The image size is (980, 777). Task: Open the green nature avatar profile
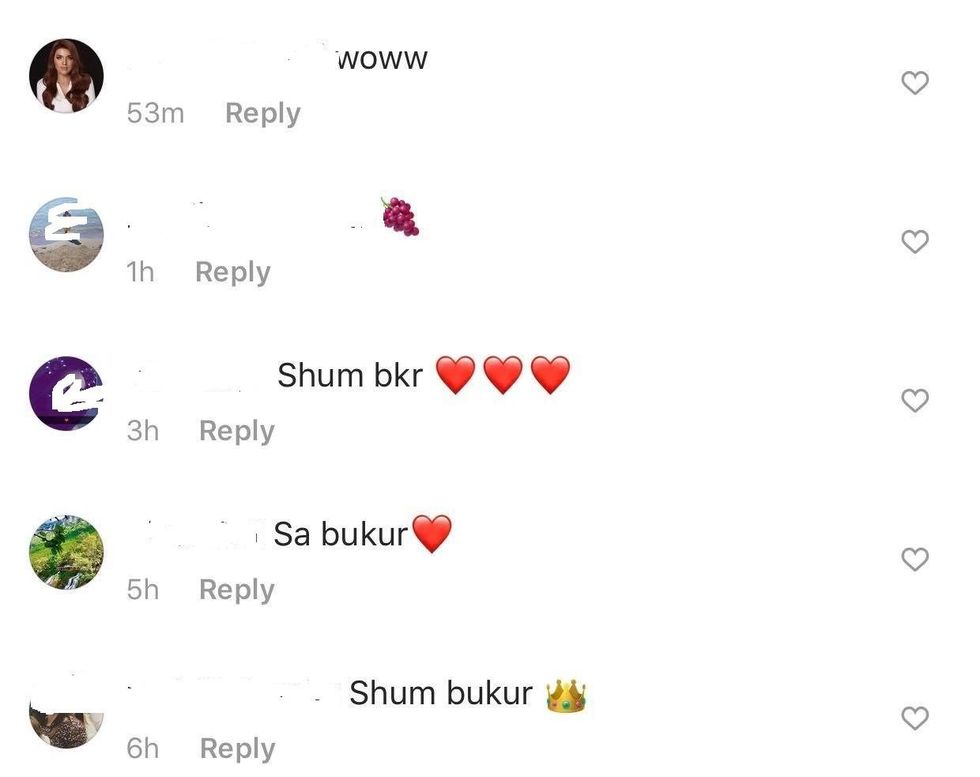click(x=66, y=552)
